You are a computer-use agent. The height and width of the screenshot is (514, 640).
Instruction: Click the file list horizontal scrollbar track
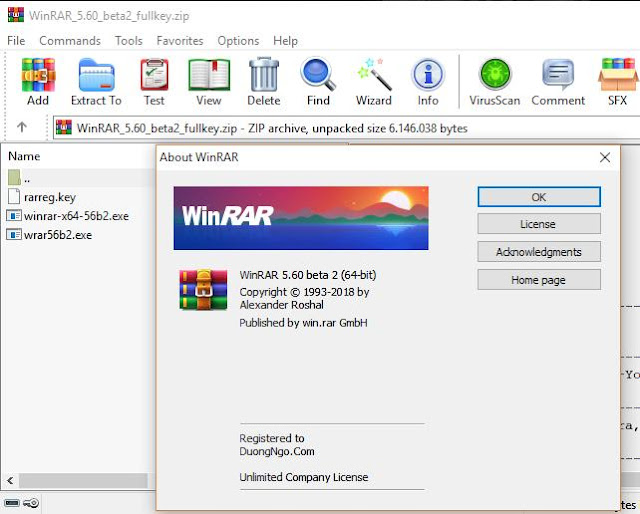83,481
